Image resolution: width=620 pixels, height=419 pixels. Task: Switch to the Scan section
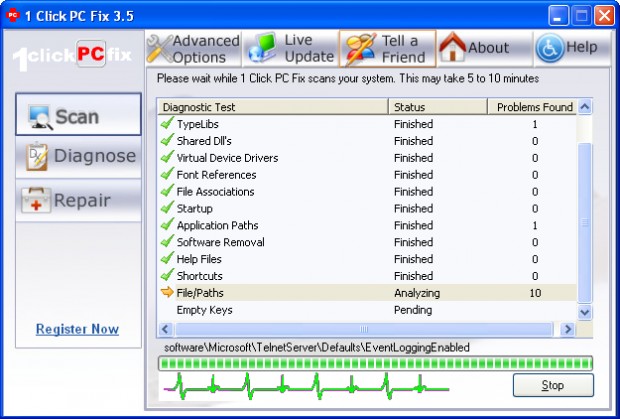pyautogui.click(x=78, y=114)
